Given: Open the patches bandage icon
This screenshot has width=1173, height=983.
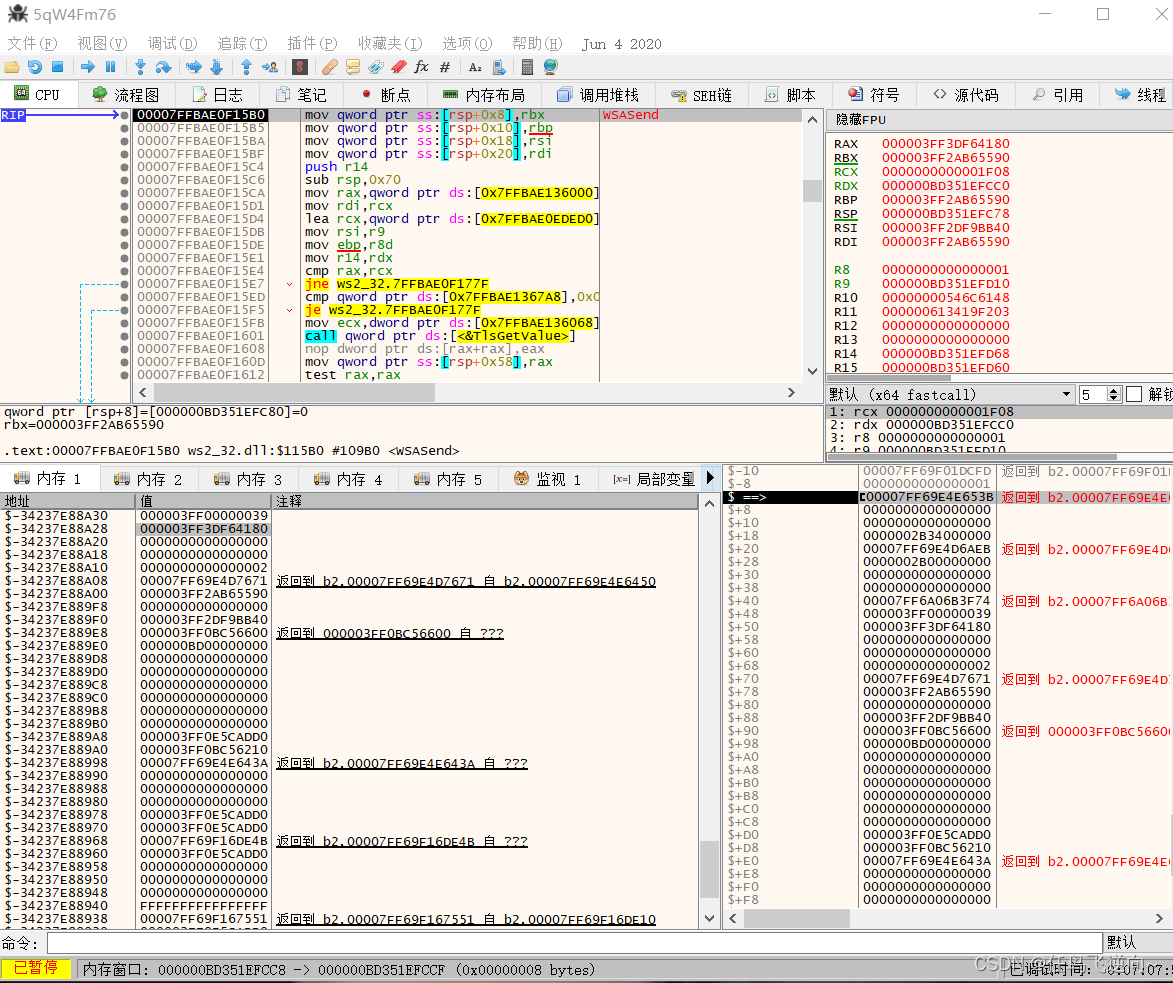Looking at the screenshot, I should (329, 67).
